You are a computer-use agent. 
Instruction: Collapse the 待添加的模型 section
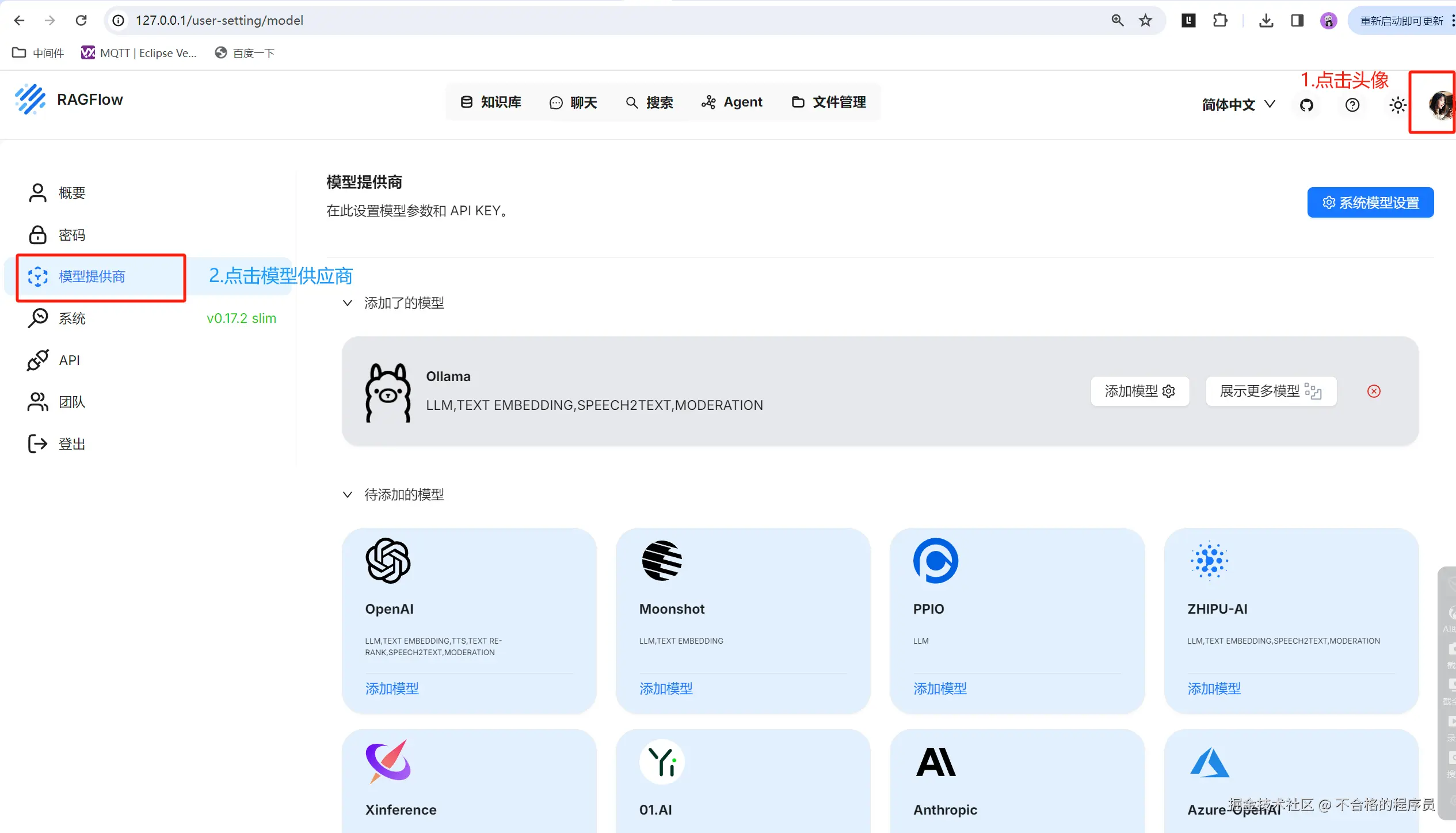click(348, 495)
